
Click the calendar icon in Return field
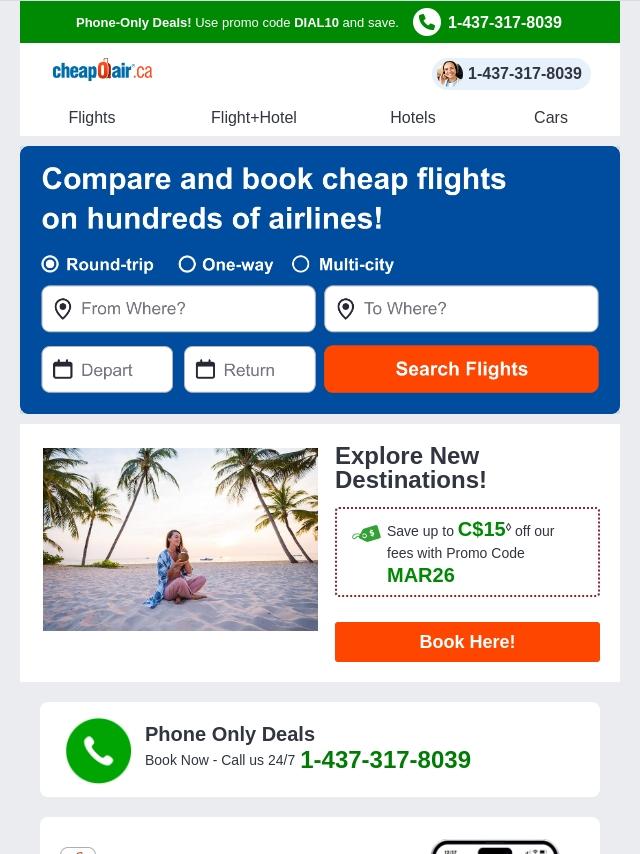[x=205, y=369]
